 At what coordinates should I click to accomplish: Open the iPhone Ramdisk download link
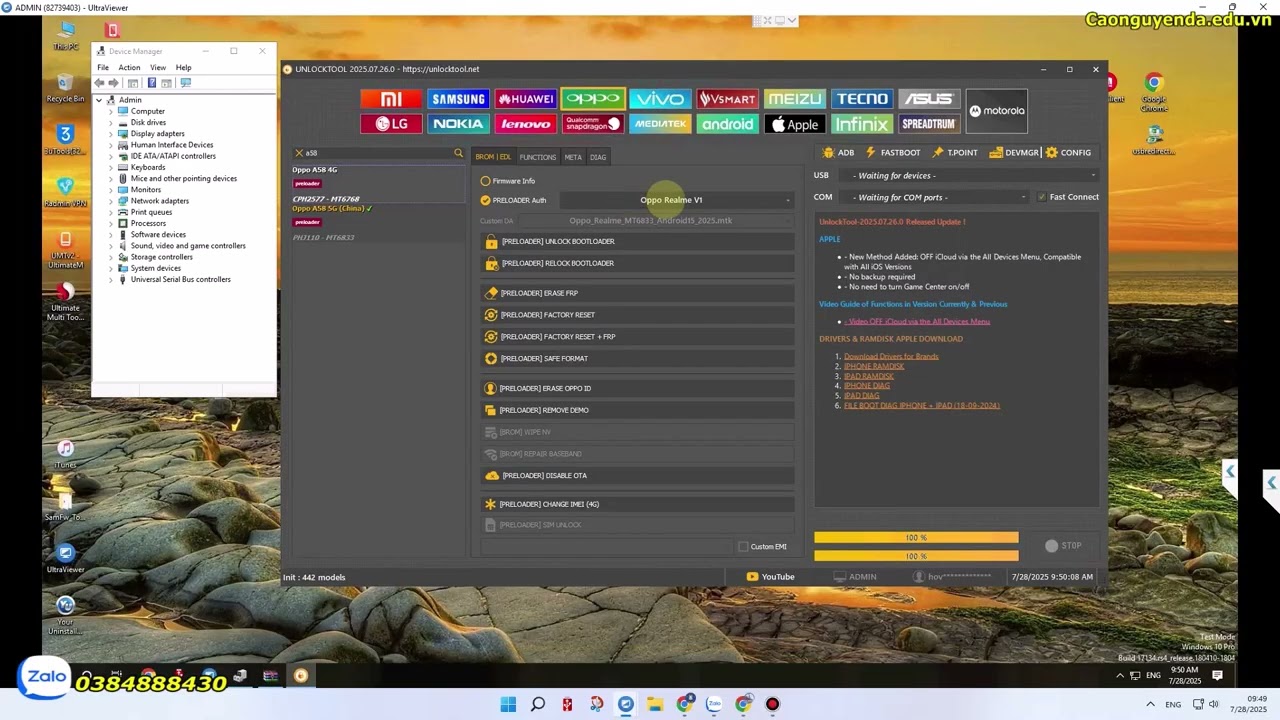coord(874,366)
